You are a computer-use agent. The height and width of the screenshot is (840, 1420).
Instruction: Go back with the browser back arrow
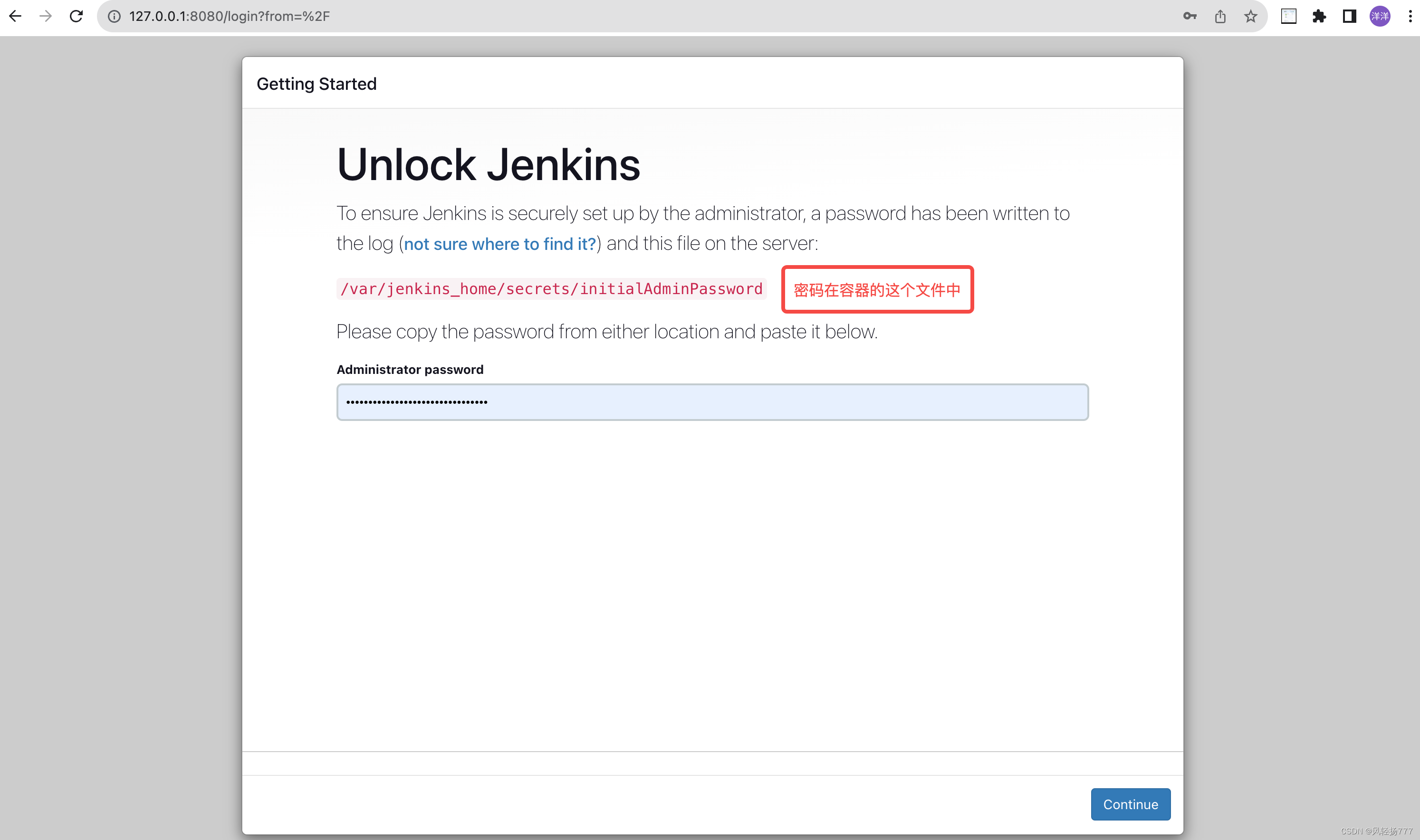pyautogui.click(x=15, y=17)
